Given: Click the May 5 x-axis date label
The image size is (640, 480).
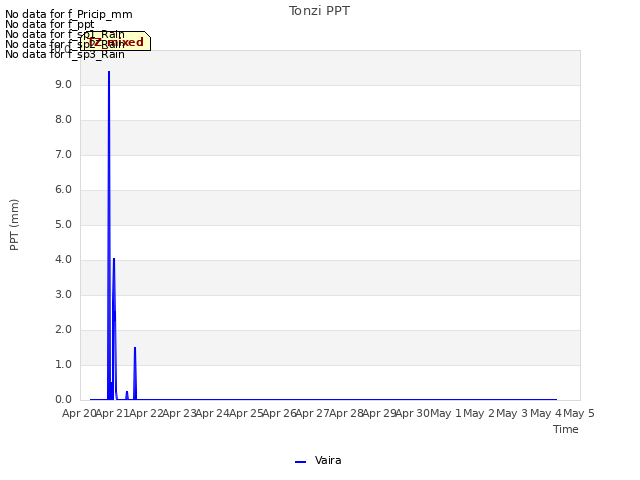Looking at the screenshot, I should 579,414.
